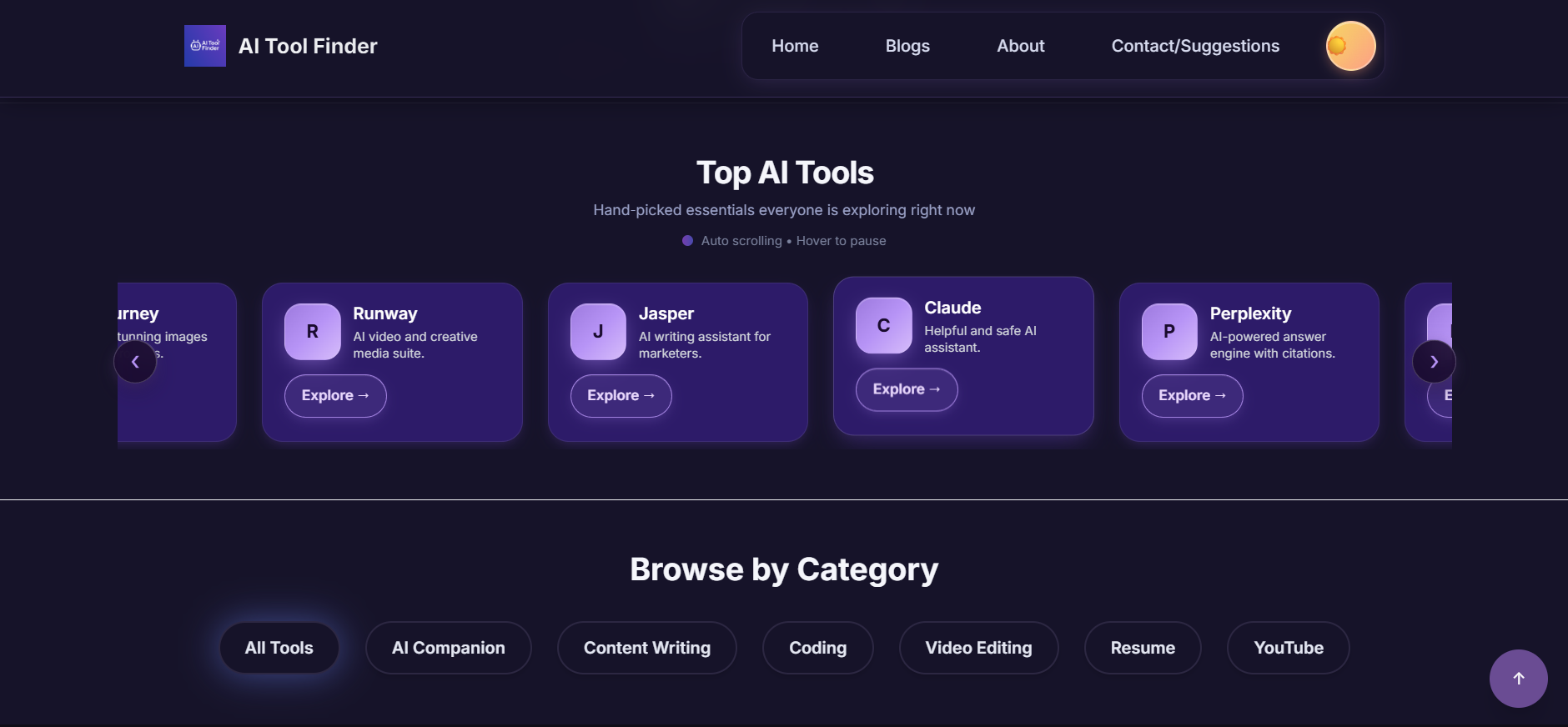Viewport: 1568px width, 727px height.
Task: Choose the Video Editing category
Action: [x=979, y=648]
